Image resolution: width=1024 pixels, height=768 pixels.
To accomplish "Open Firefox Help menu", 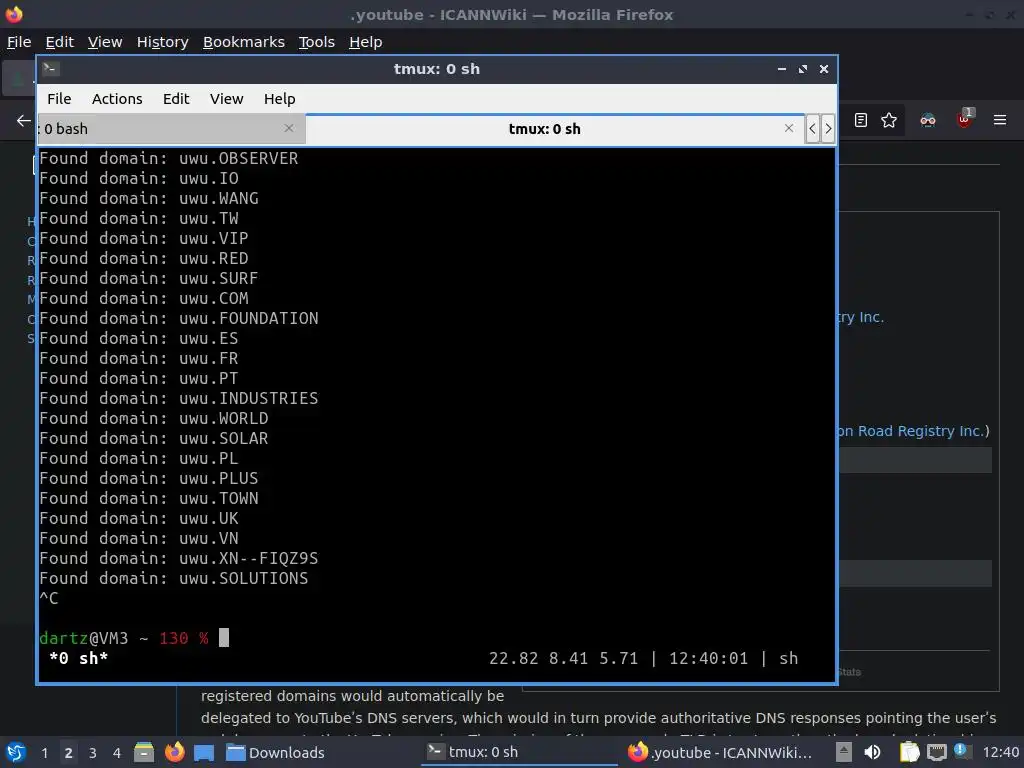I will [366, 42].
